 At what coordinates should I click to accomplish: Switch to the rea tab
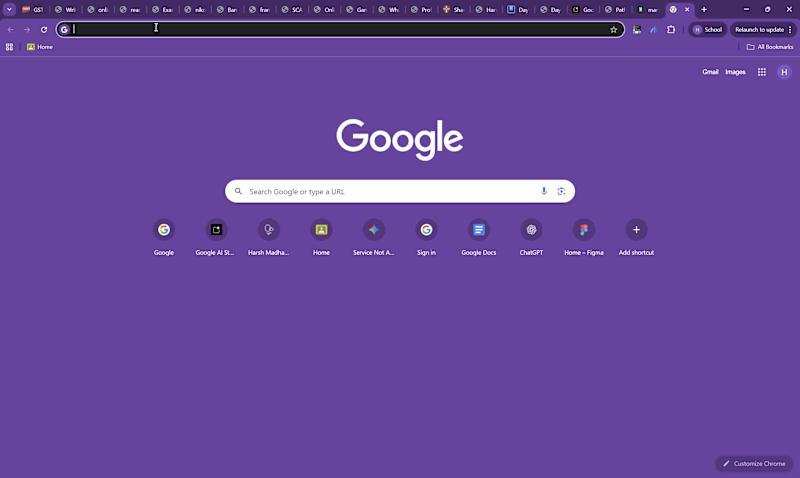130,9
